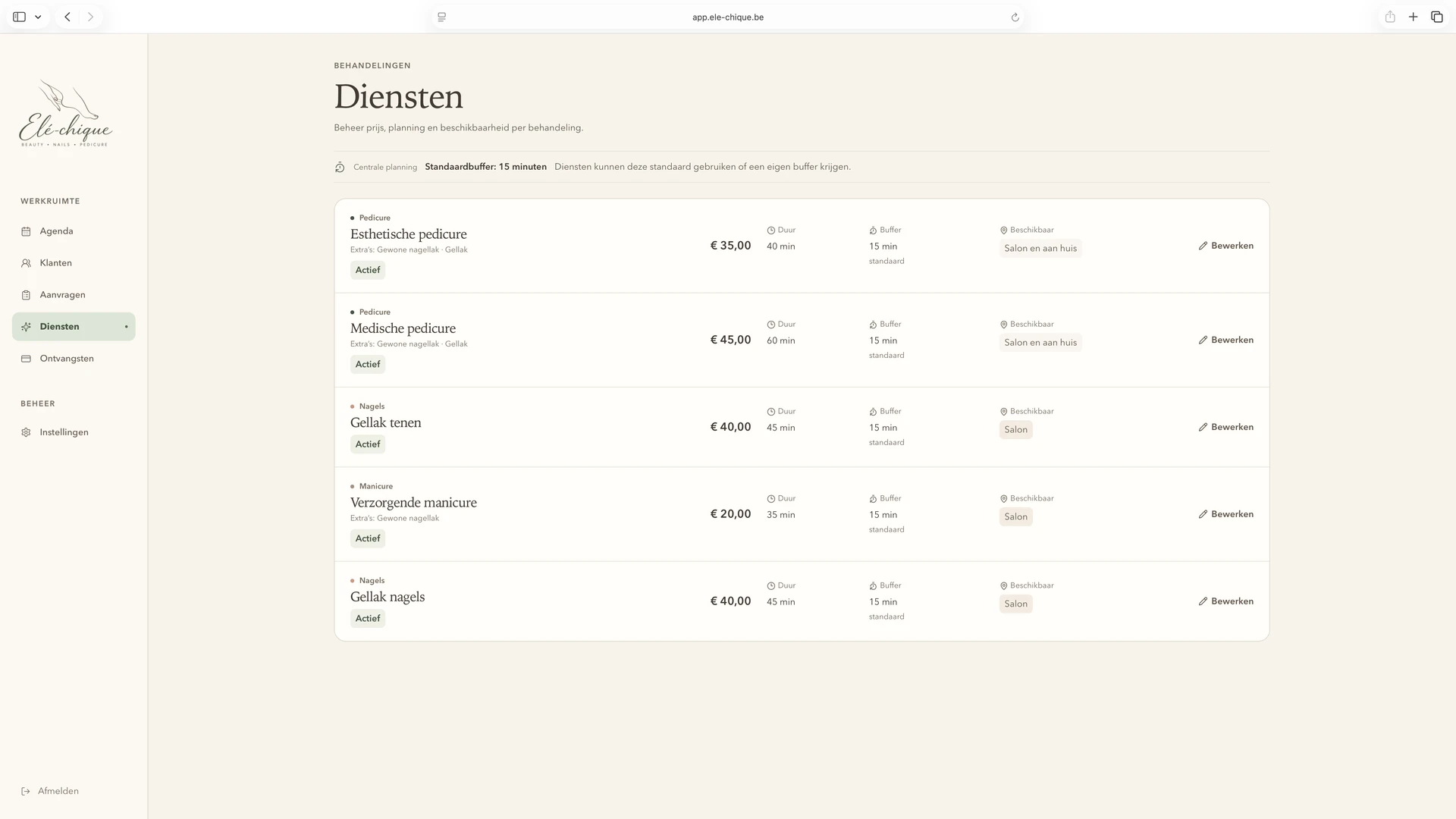1456x819 pixels.
Task: Click the Share icon in the toolbar
Action: pyautogui.click(x=1390, y=17)
